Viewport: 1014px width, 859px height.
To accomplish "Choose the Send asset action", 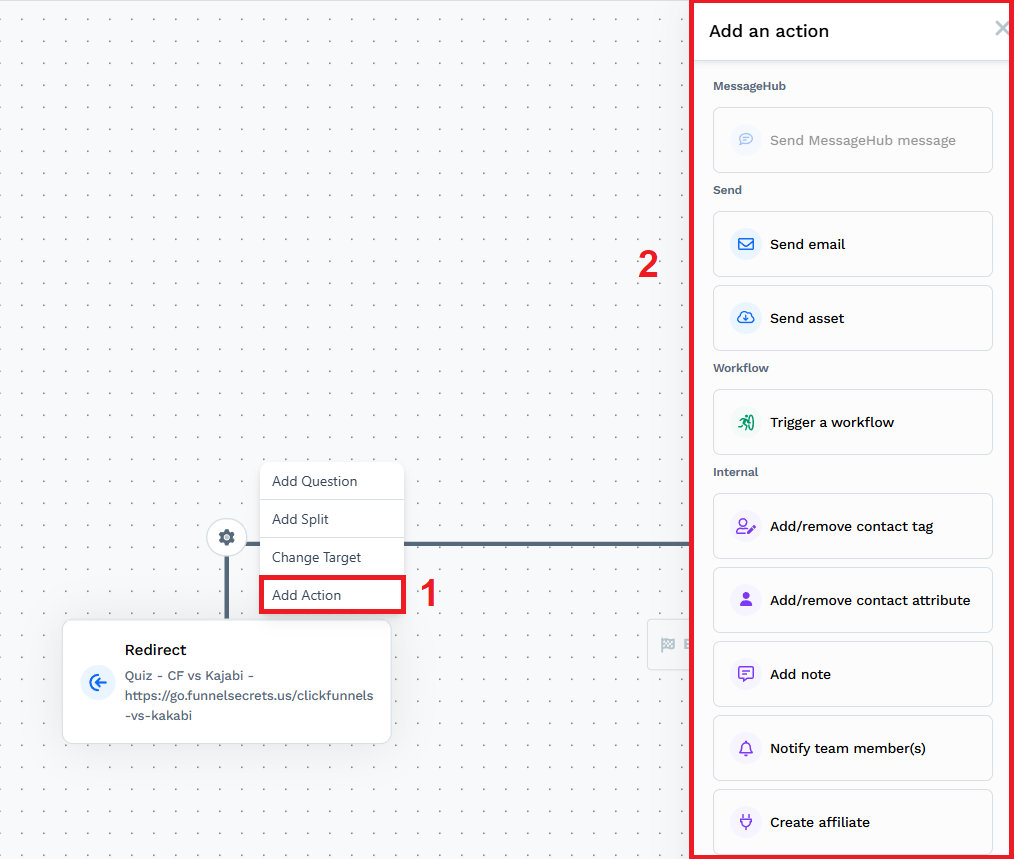I will [x=852, y=318].
